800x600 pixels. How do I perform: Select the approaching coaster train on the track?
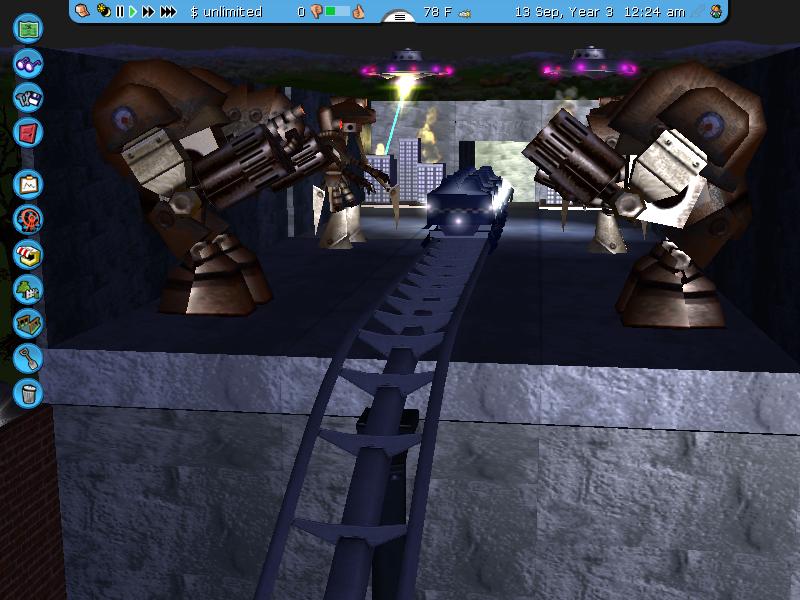469,203
